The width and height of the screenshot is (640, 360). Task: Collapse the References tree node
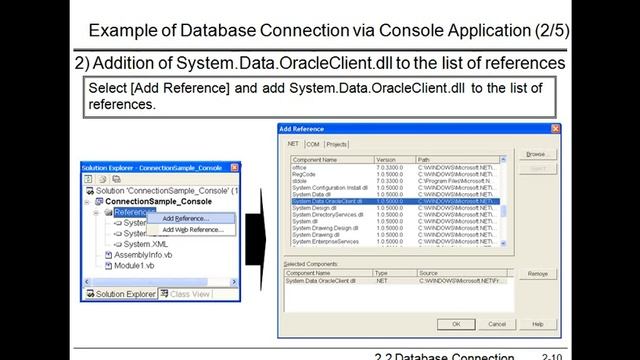(x=96, y=213)
